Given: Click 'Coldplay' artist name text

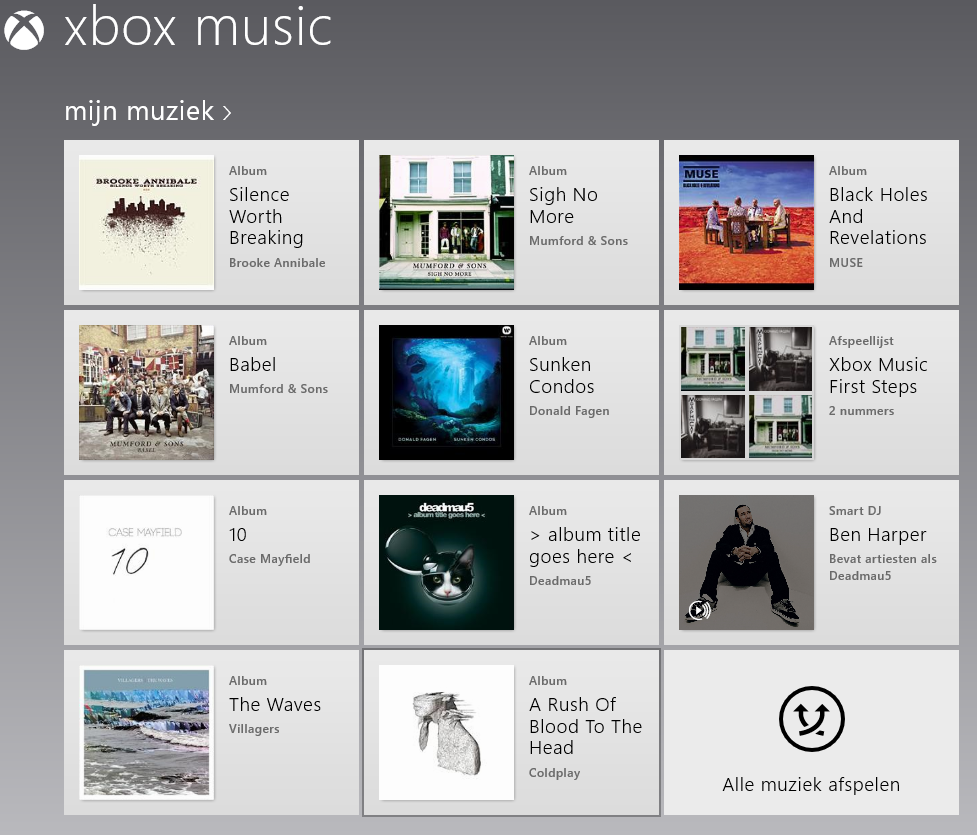Looking at the screenshot, I should (x=554, y=773).
